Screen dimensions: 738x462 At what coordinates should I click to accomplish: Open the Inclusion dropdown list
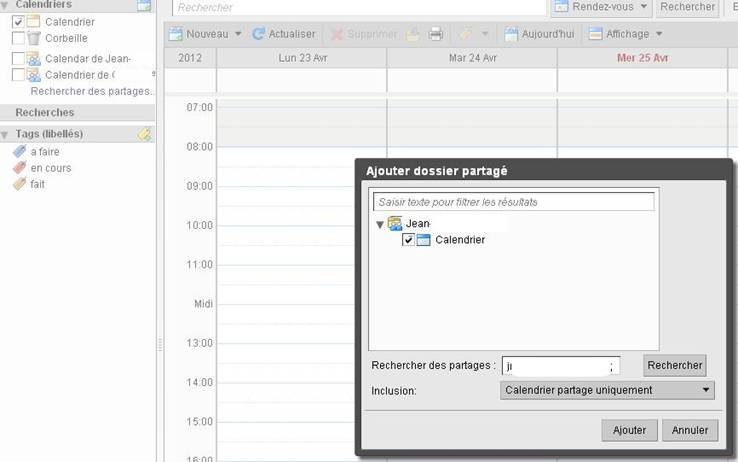[607, 390]
